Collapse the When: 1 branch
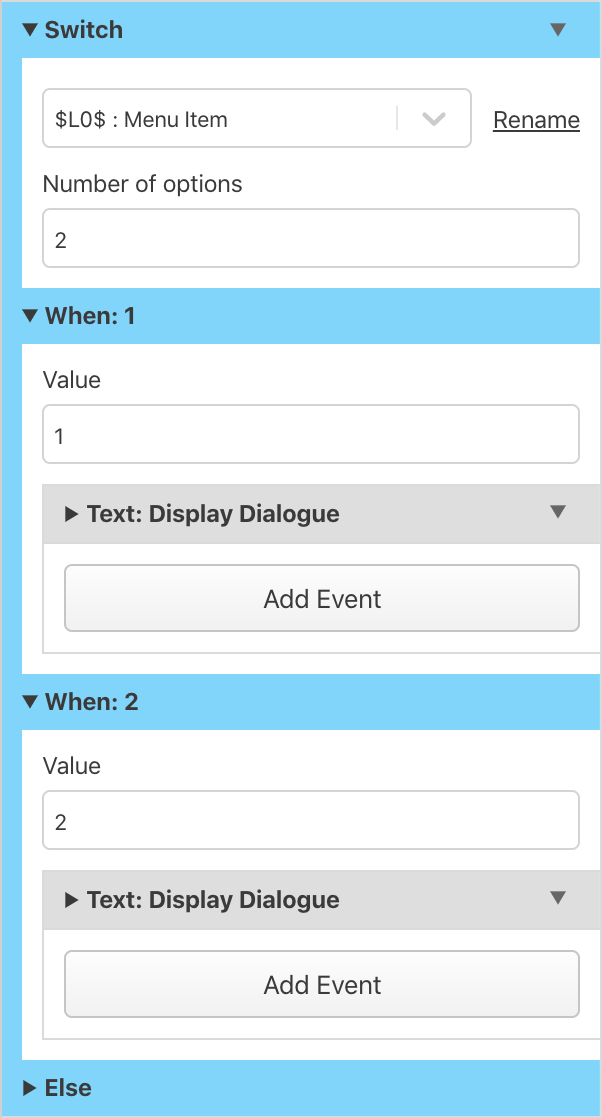 tap(28, 315)
